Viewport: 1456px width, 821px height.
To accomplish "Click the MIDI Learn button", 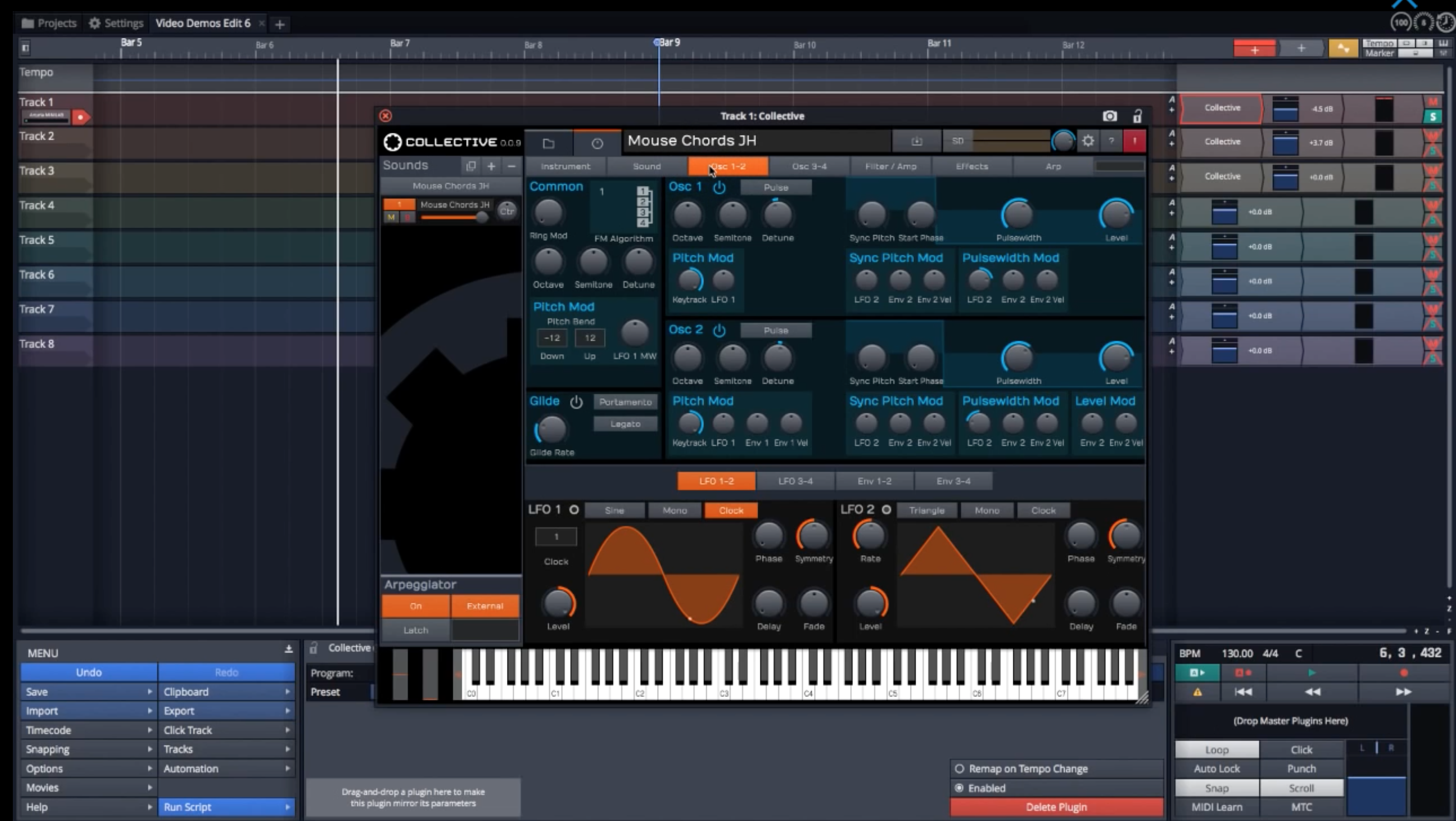I will (1217, 808).
